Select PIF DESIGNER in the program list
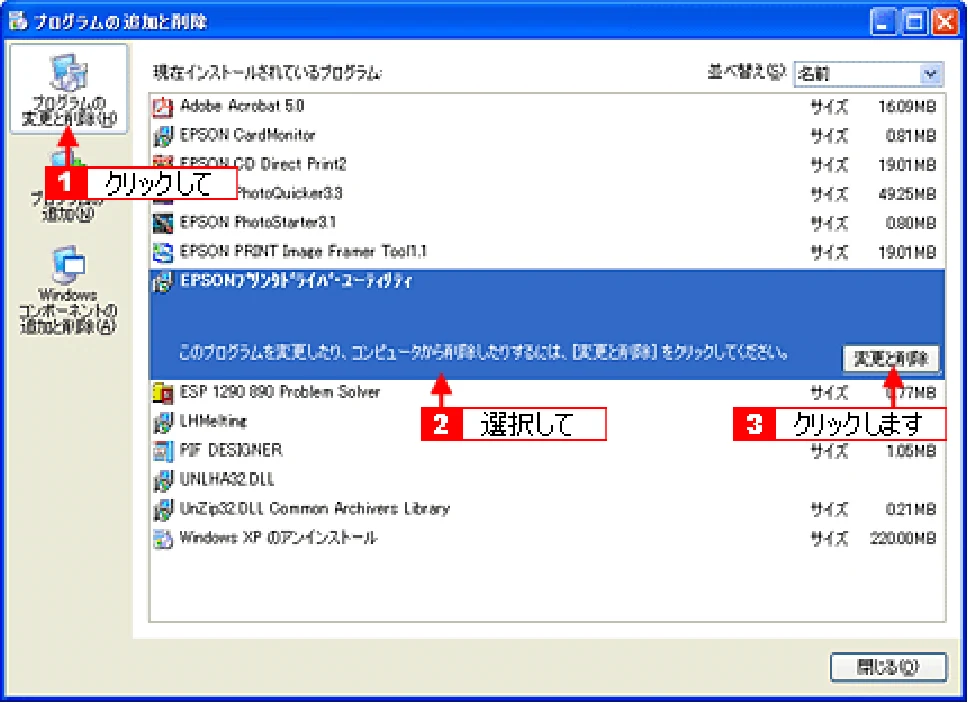The width and height of the screenshot is (968, 703). [547, 451]
